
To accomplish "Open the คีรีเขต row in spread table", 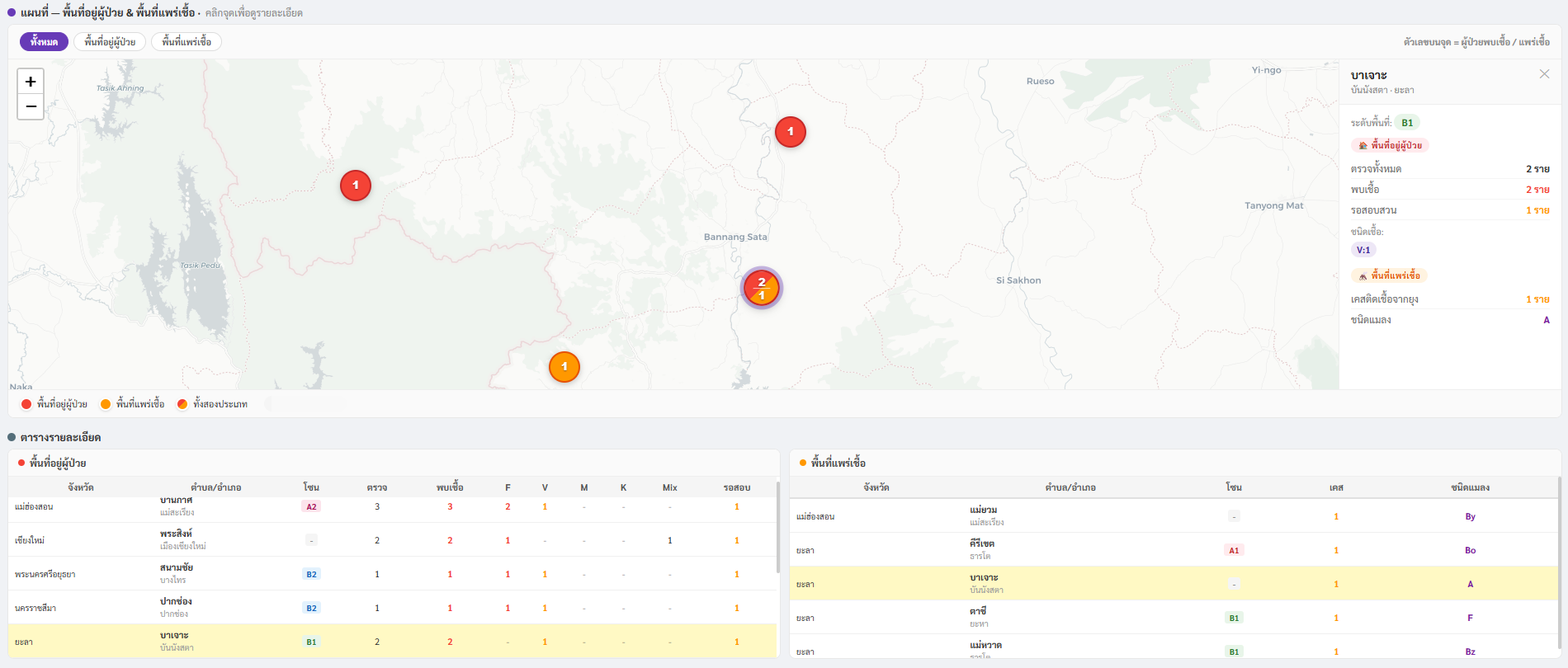I will (1172, 550).
